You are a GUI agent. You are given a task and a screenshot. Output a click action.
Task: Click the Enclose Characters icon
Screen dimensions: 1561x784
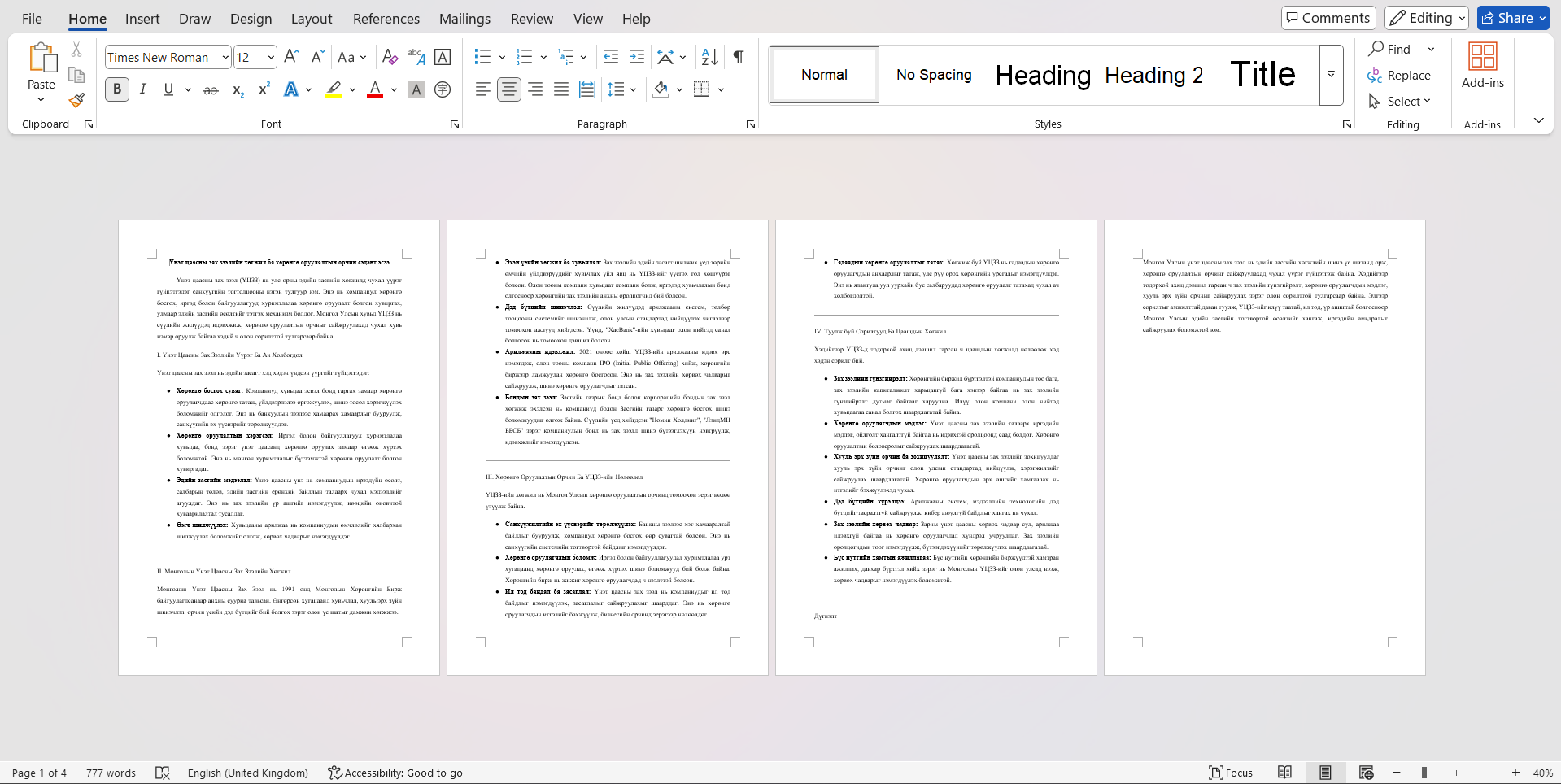pyautogui.click(x=443, y=89)
